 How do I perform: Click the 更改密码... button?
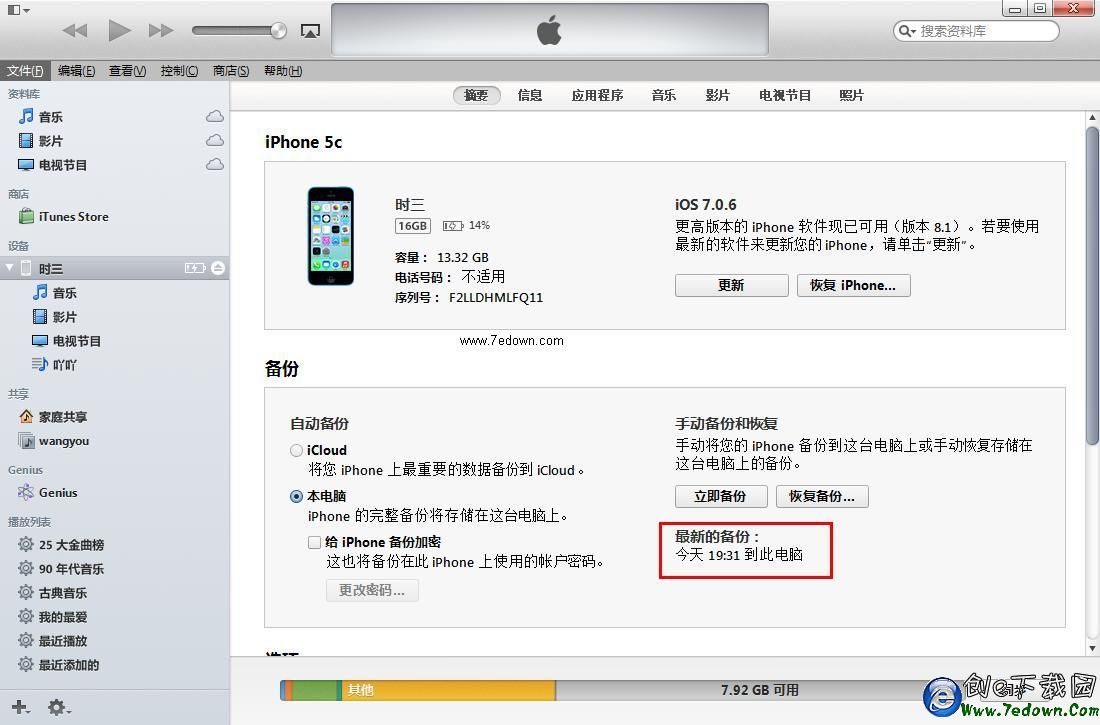point(372,590)
